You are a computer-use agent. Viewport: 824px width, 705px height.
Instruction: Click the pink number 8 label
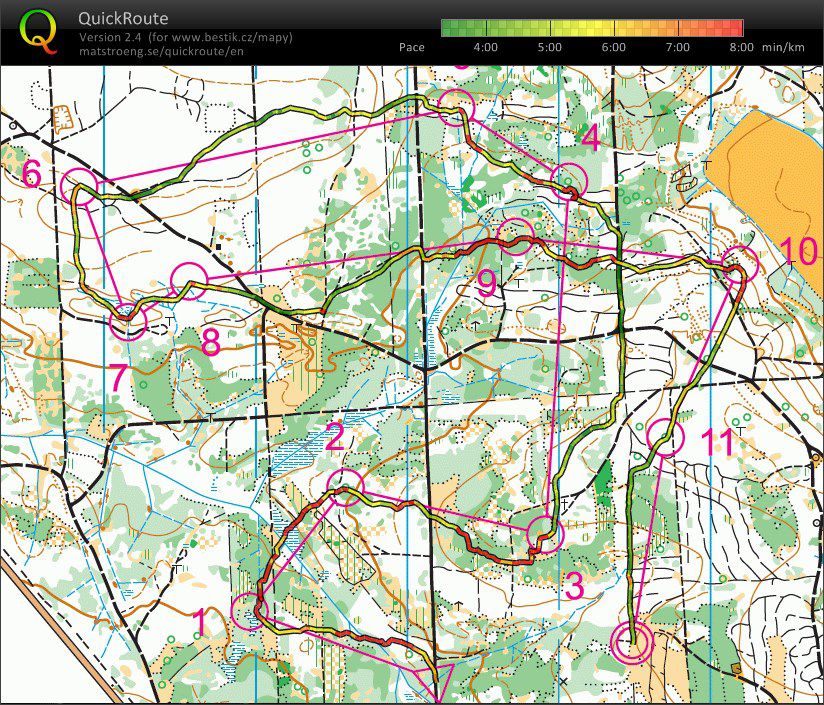[x=211, y=343]
